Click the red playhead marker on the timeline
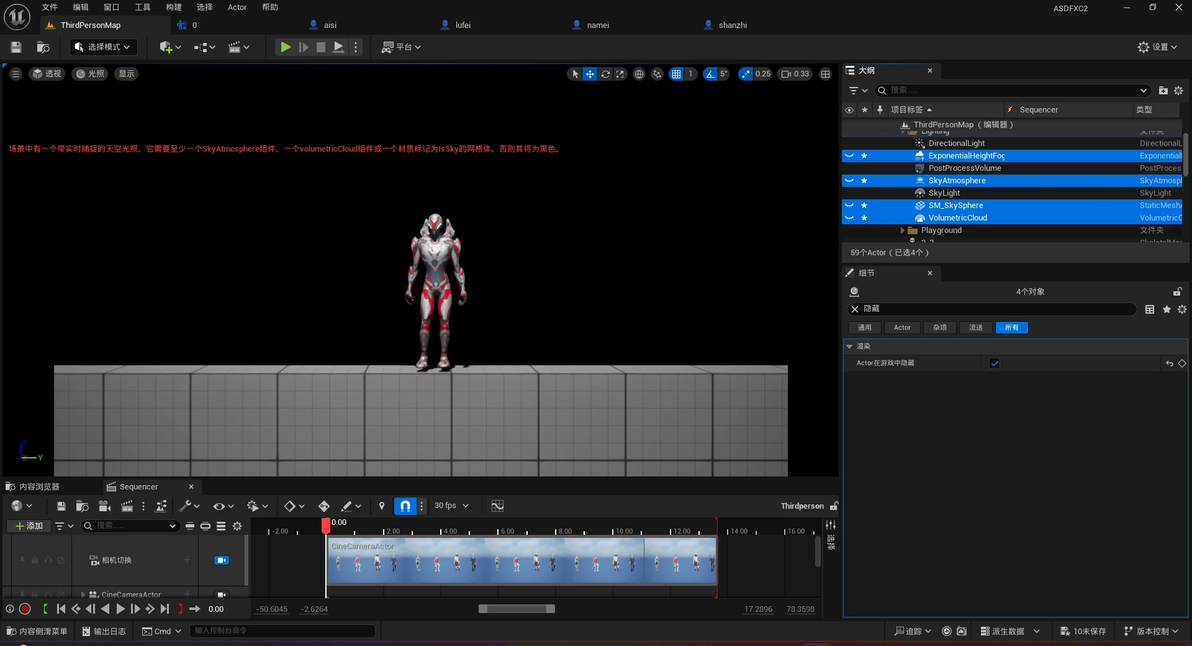Viewport: 1192px width, 646px height. [x=325, y=524]
